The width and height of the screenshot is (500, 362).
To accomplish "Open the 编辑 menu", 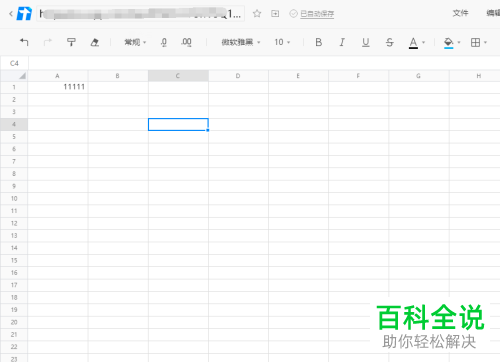I will [493, 13].
